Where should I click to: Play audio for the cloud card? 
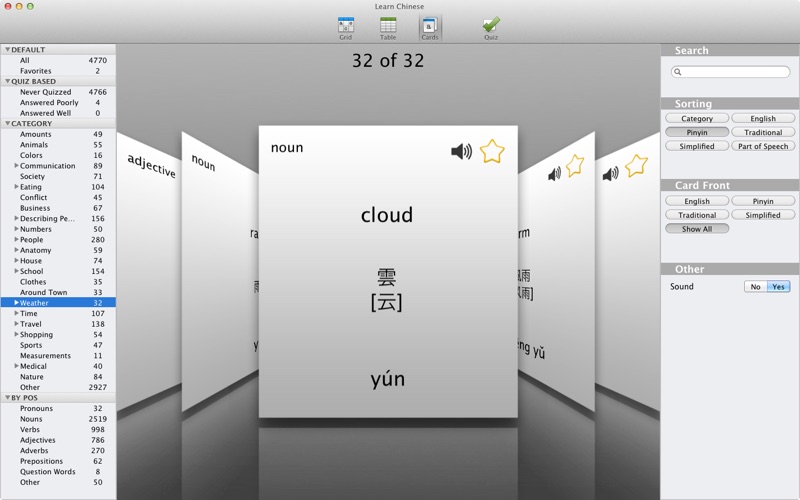[x=461, y=151]
